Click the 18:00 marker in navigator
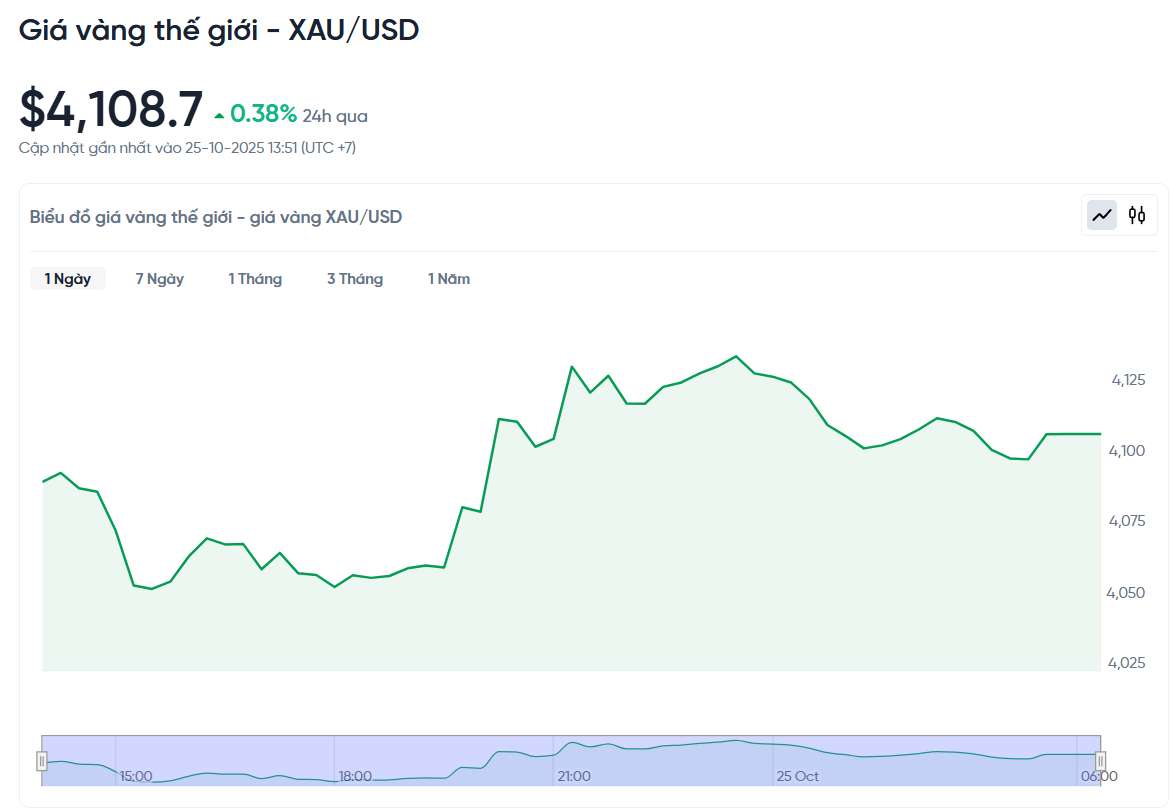The width and height of the screenshot is (1170, 812). click(x=355, y=776)
